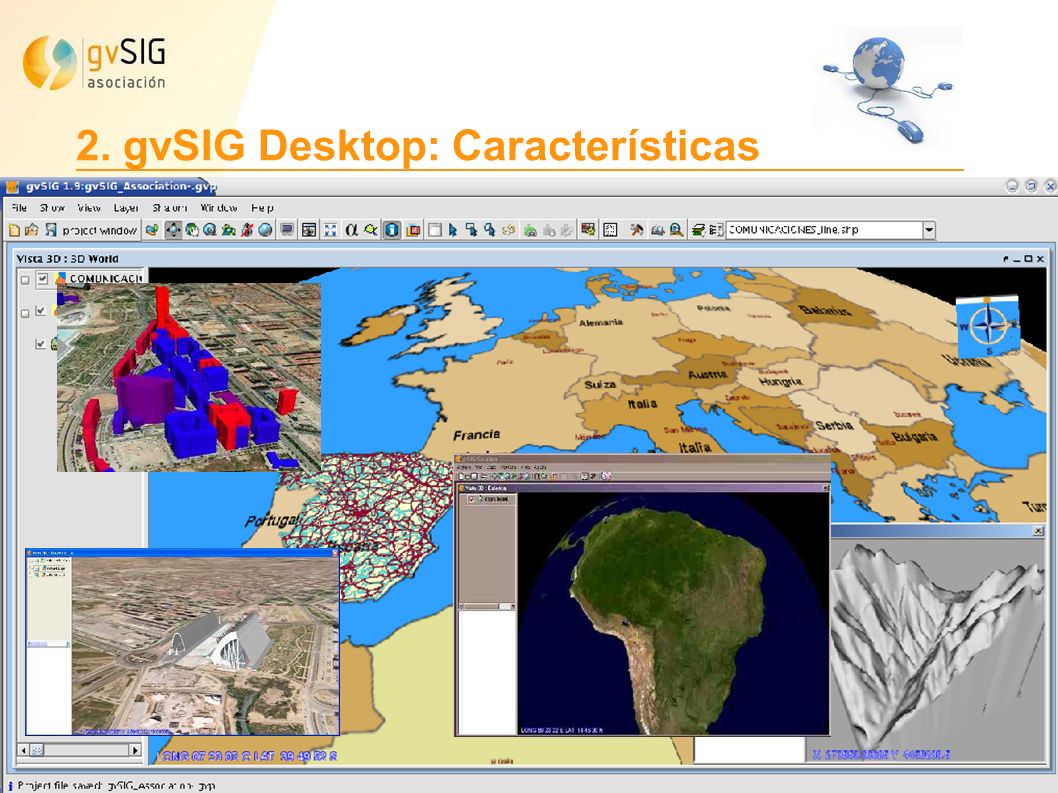Image resolution: width=1058 pixels, height=793 pixels.
Task: Open the Show menu
Action: pos(52,208)
